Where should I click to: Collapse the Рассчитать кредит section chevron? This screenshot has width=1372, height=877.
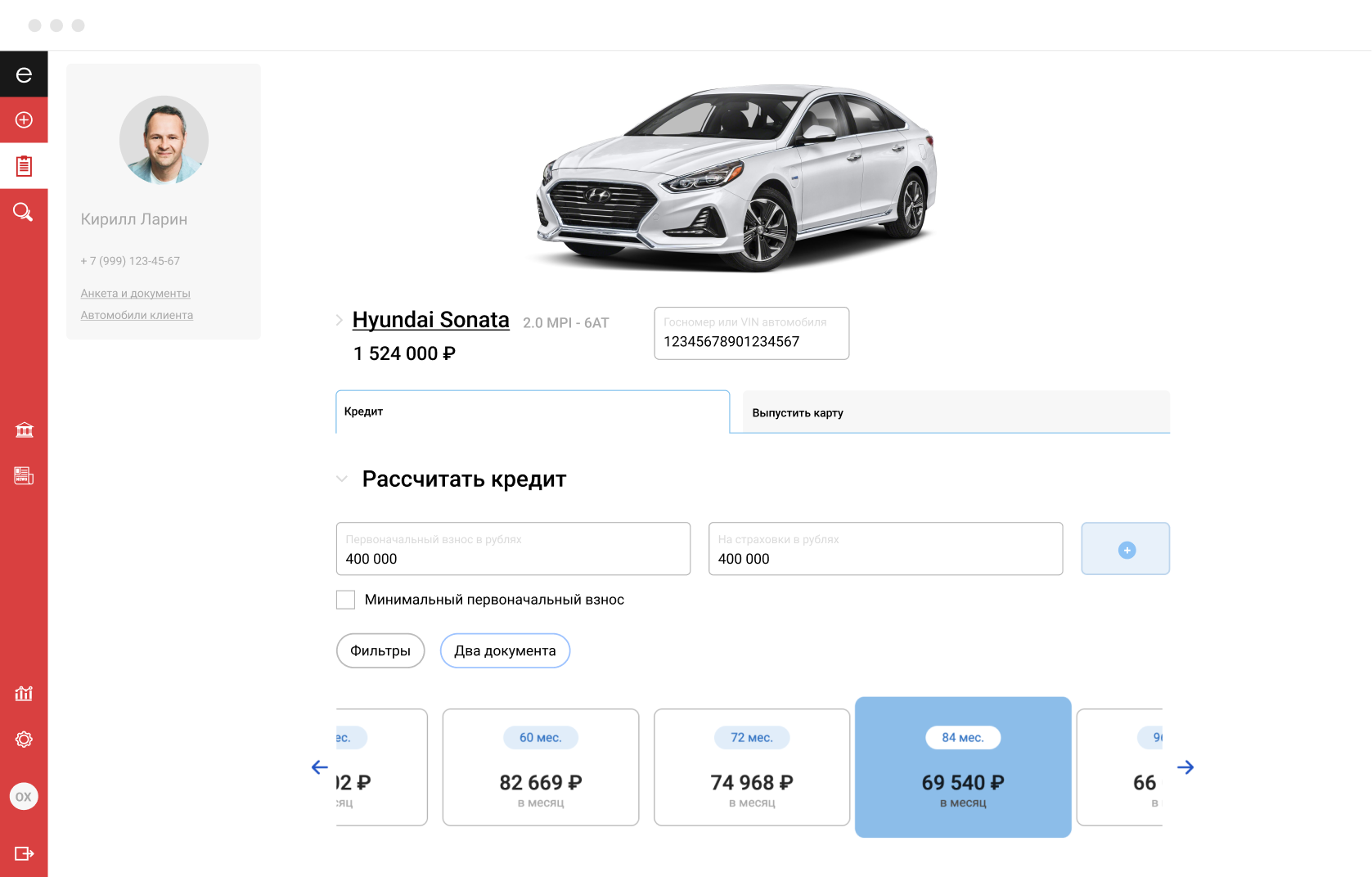point(342,479)
